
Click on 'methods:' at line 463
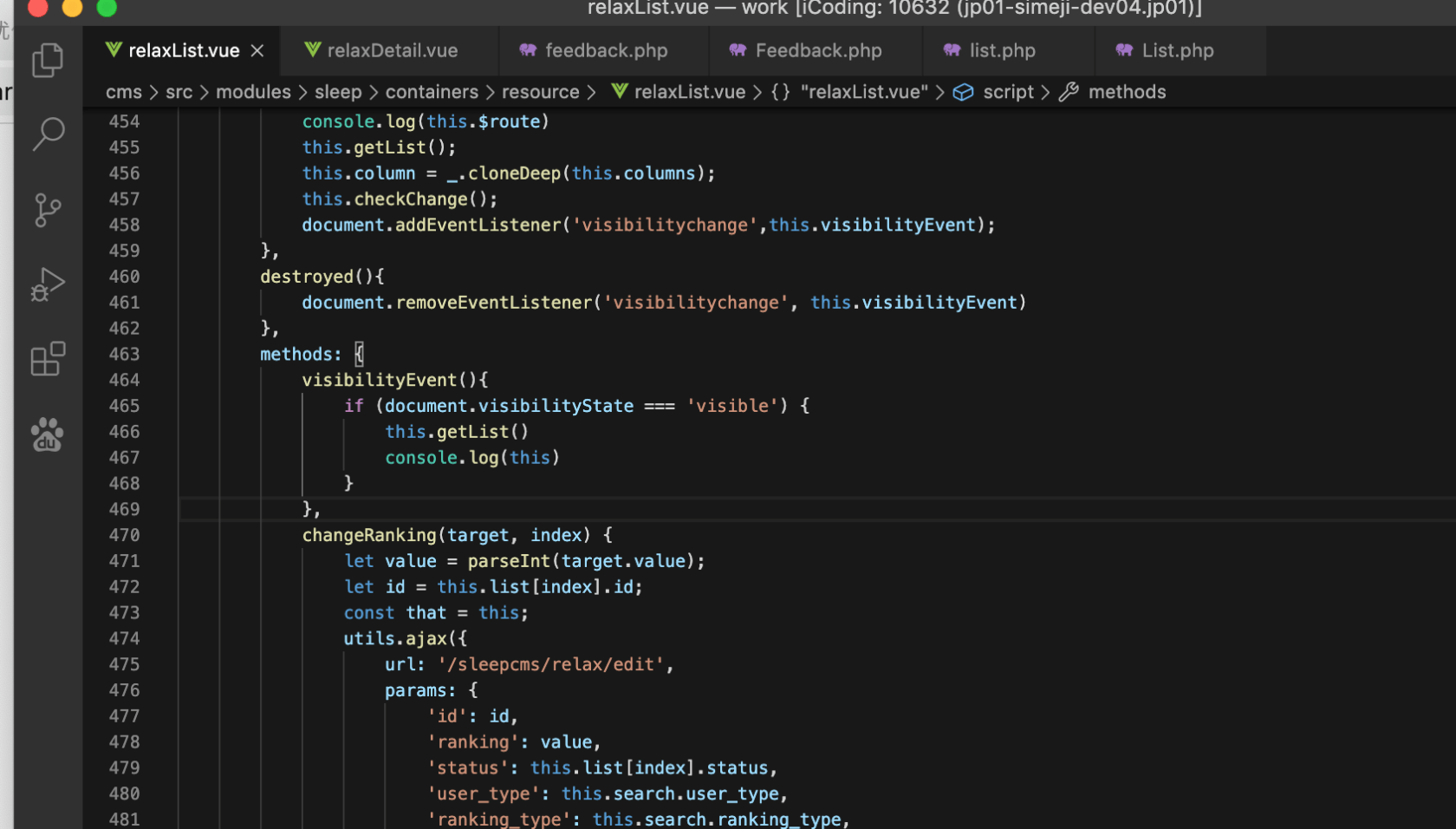pyautogui.click(x=301, y=355)
